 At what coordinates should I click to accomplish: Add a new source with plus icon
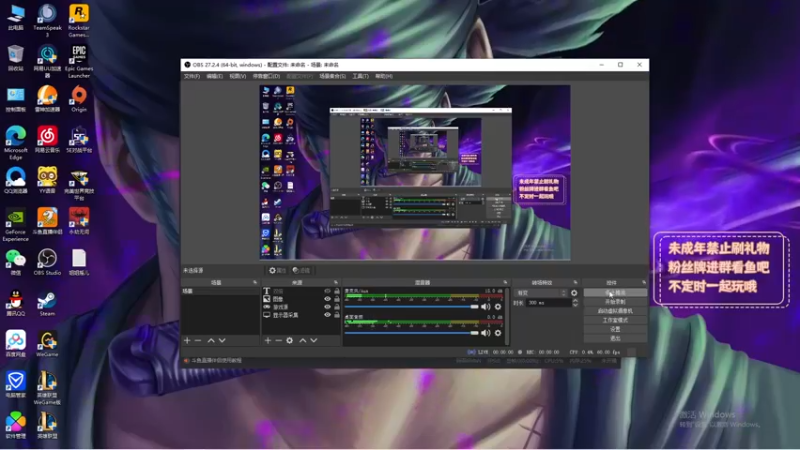[x=268, y=340]
